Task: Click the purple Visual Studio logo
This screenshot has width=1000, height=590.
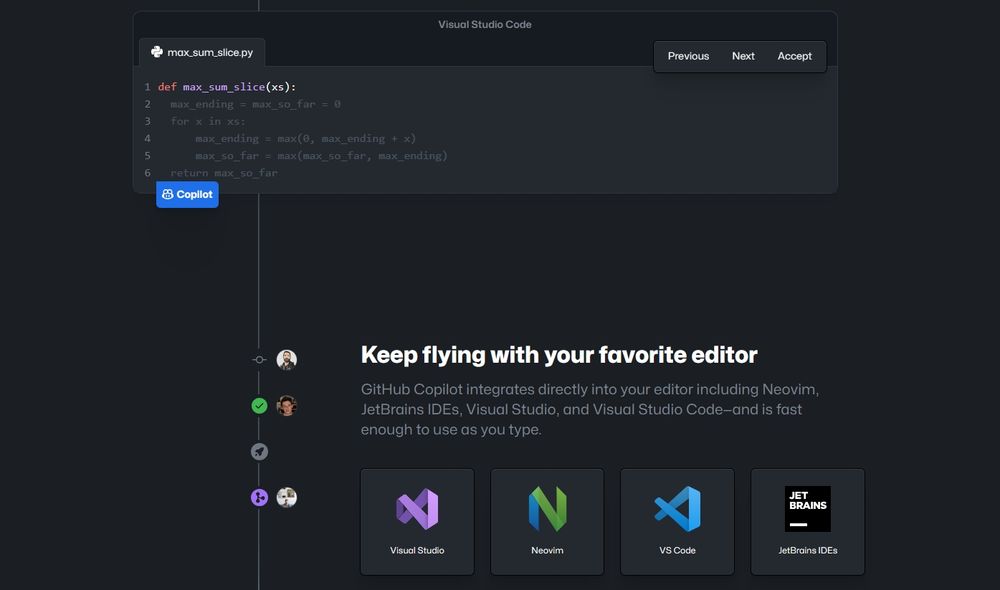Action: (x=417, y=509)
